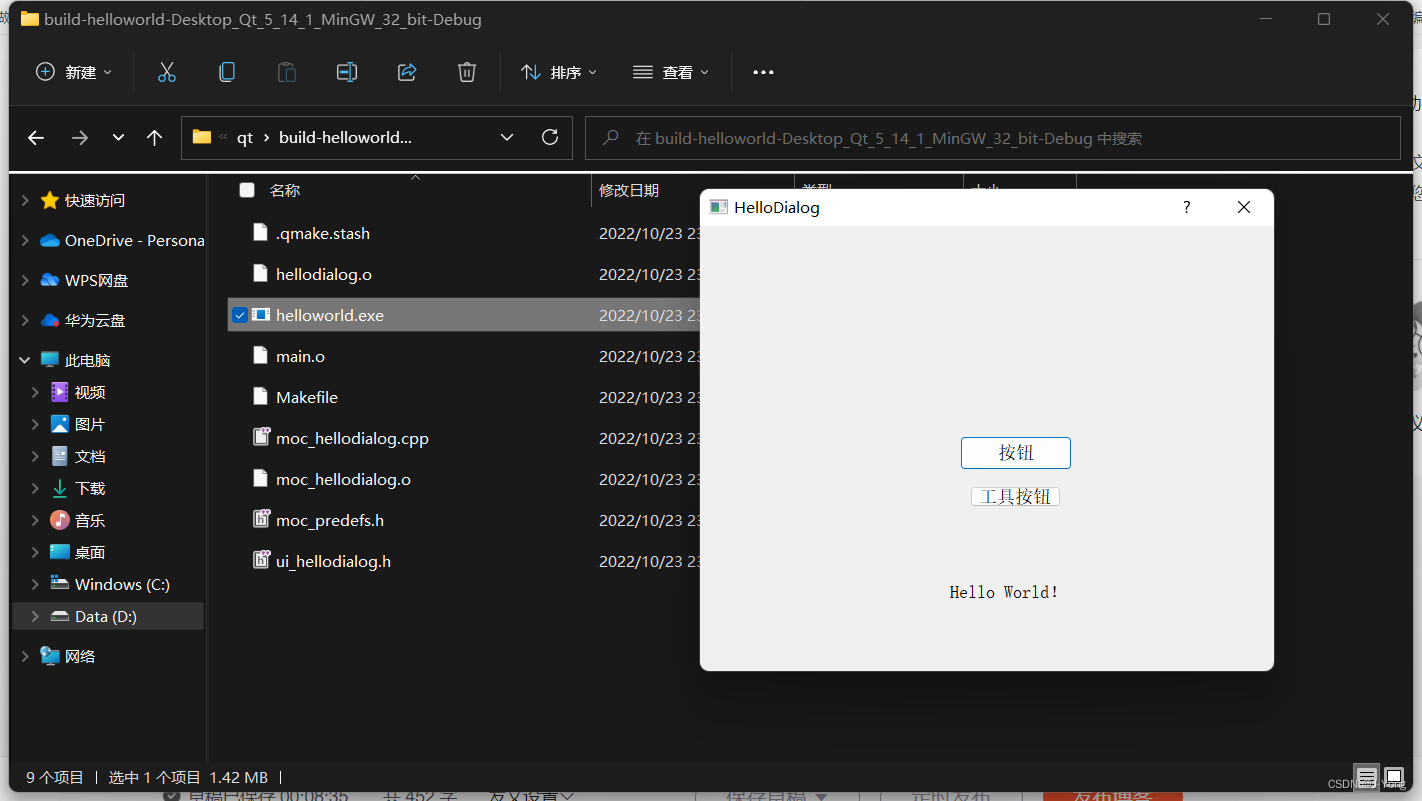Copy helloworld.exe using the Copy icon
The image size is (1422, 801).
click(x=226, y=71)
